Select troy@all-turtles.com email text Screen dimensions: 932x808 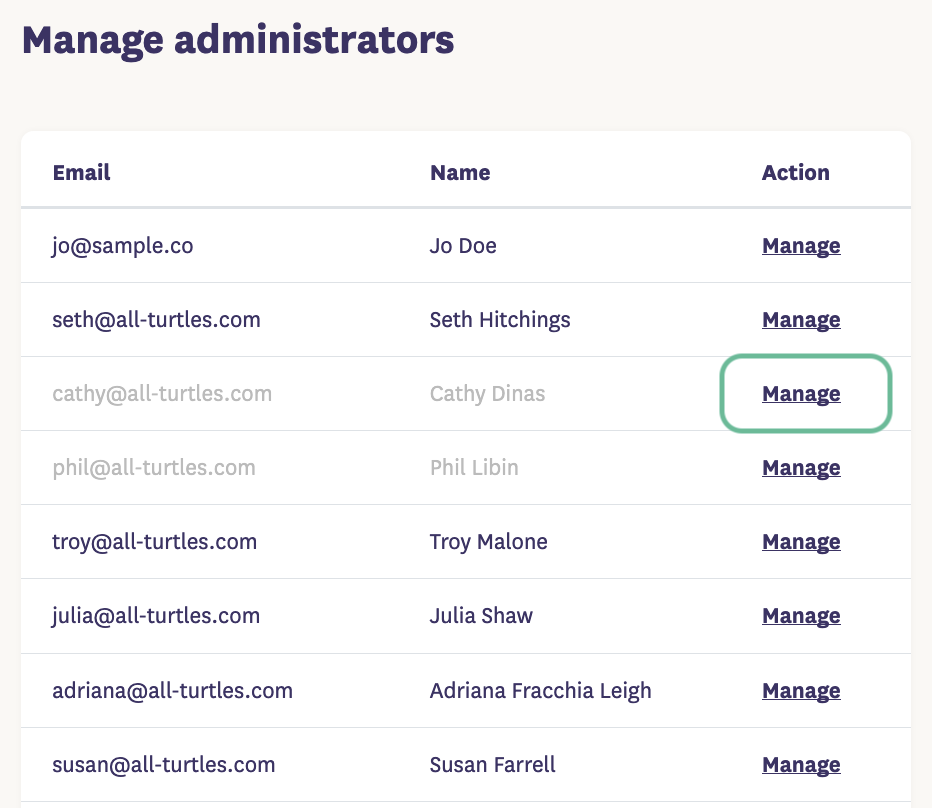[x=155, y=542]
